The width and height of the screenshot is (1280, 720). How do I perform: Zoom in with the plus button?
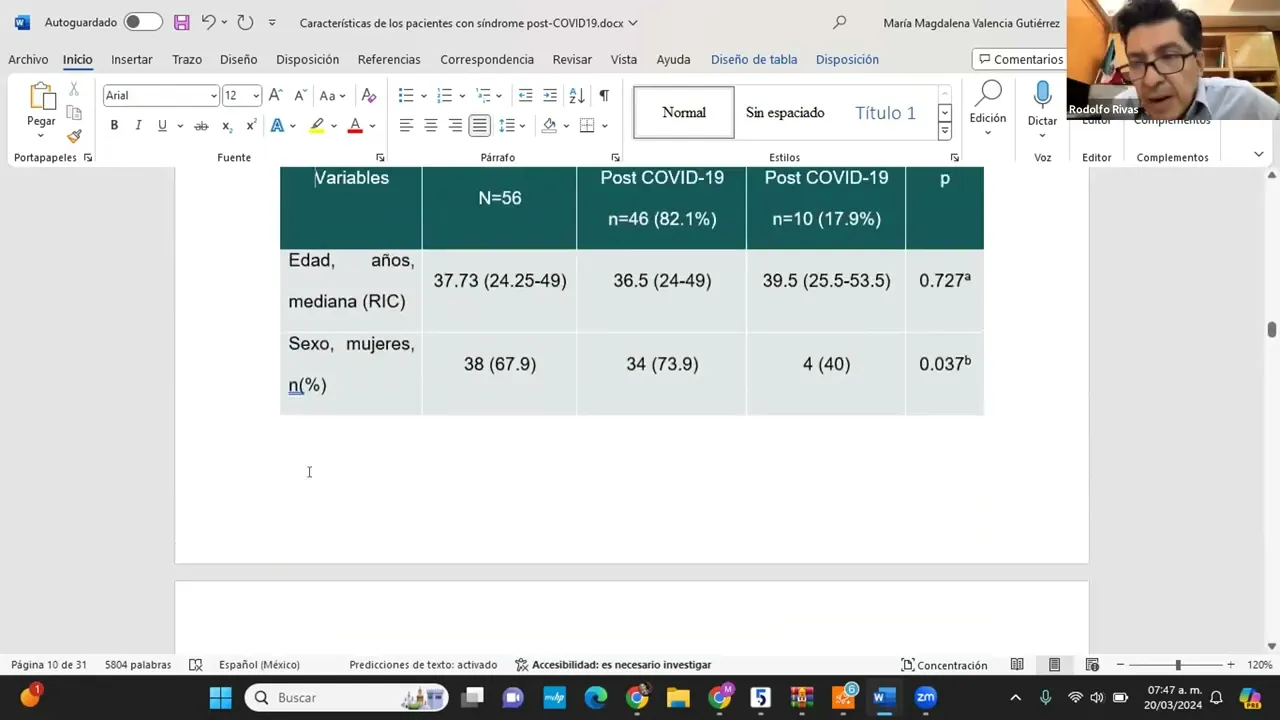point(1231,665)
